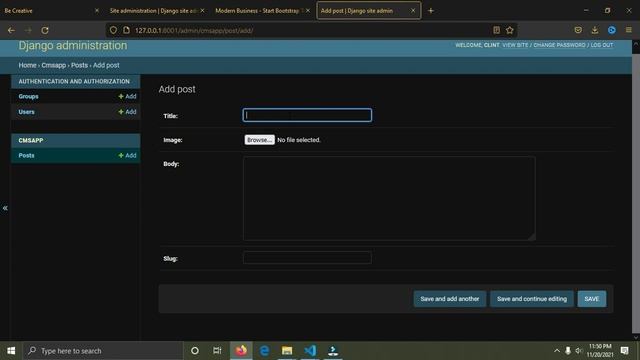Open a new browser tab with plus
This screenshot has width=640, height=360.
431,11
